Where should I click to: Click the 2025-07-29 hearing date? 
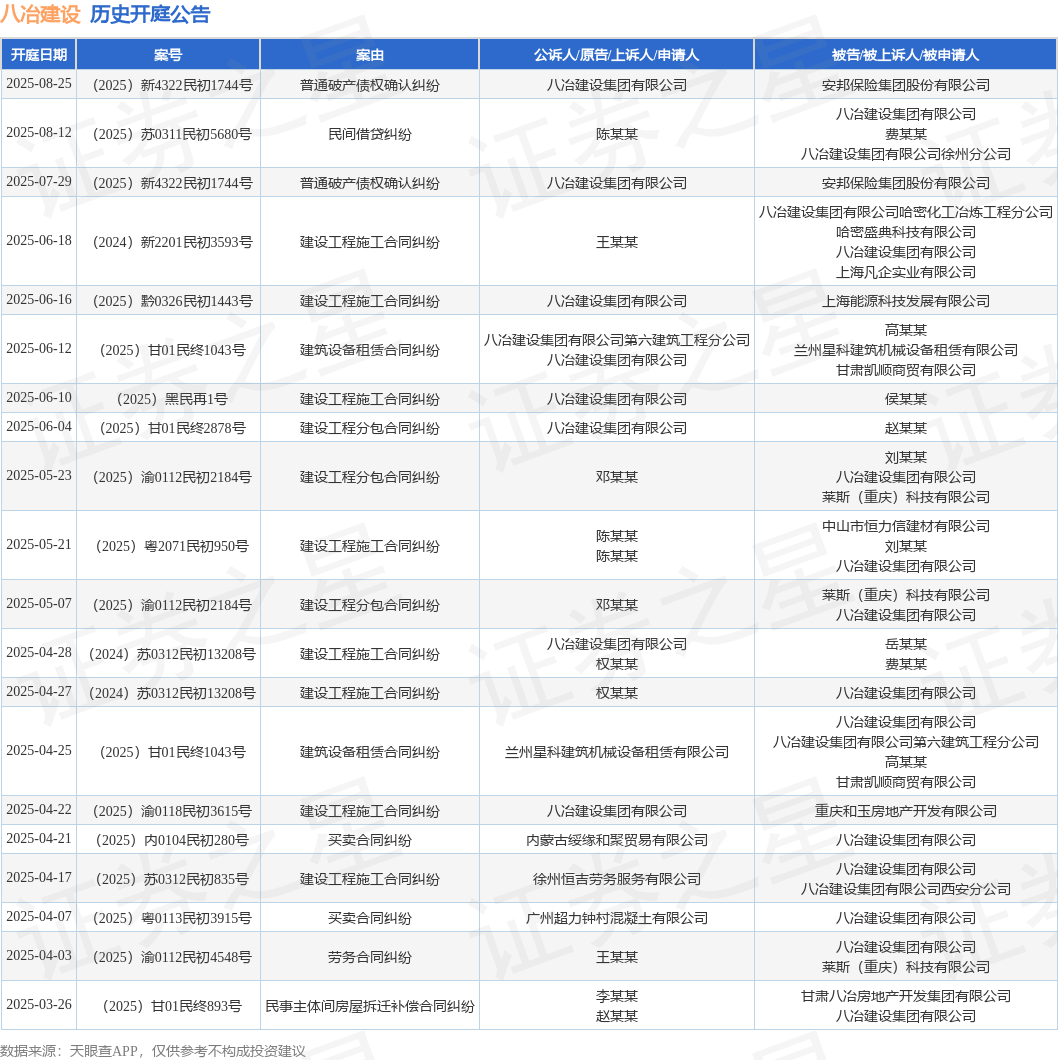coord(39,182)
